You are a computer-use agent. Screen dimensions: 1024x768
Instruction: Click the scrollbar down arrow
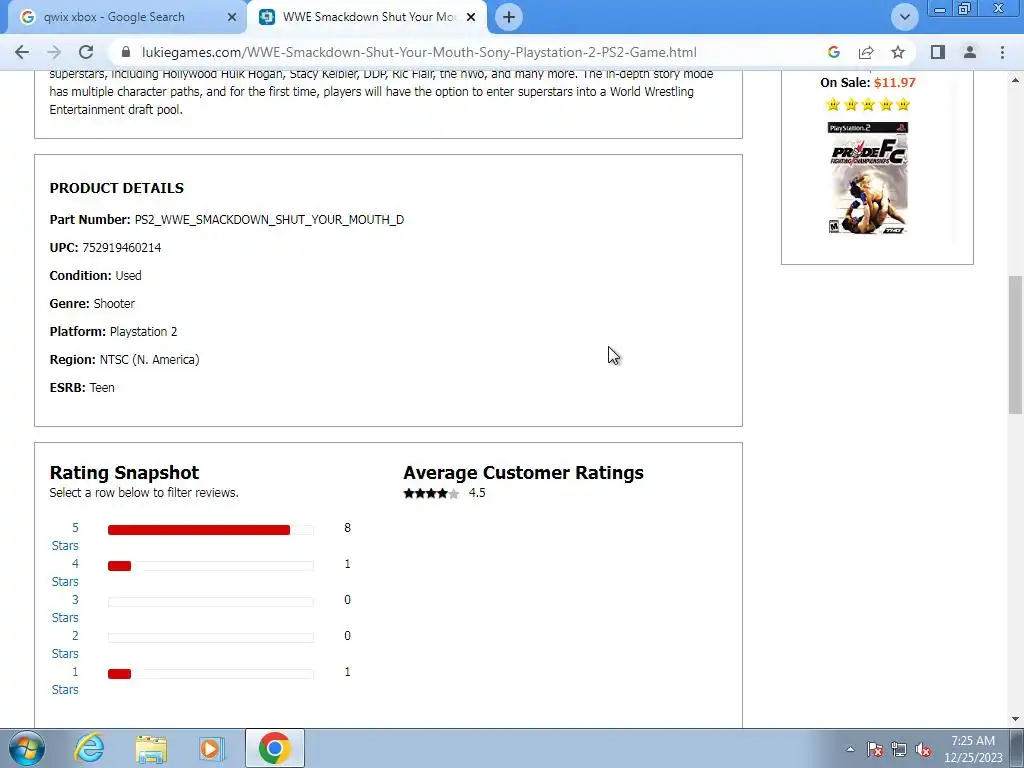pos(1015,719)
